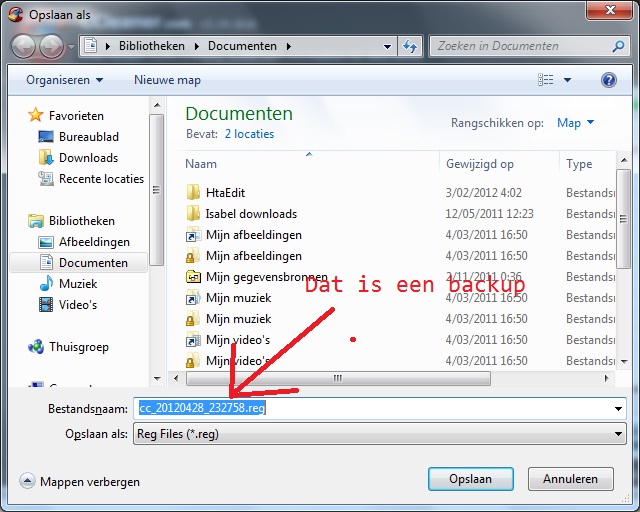Open the Opslaan als file type combo box
This screenshot has width=640, height=512.
click(x=380, y=434)
